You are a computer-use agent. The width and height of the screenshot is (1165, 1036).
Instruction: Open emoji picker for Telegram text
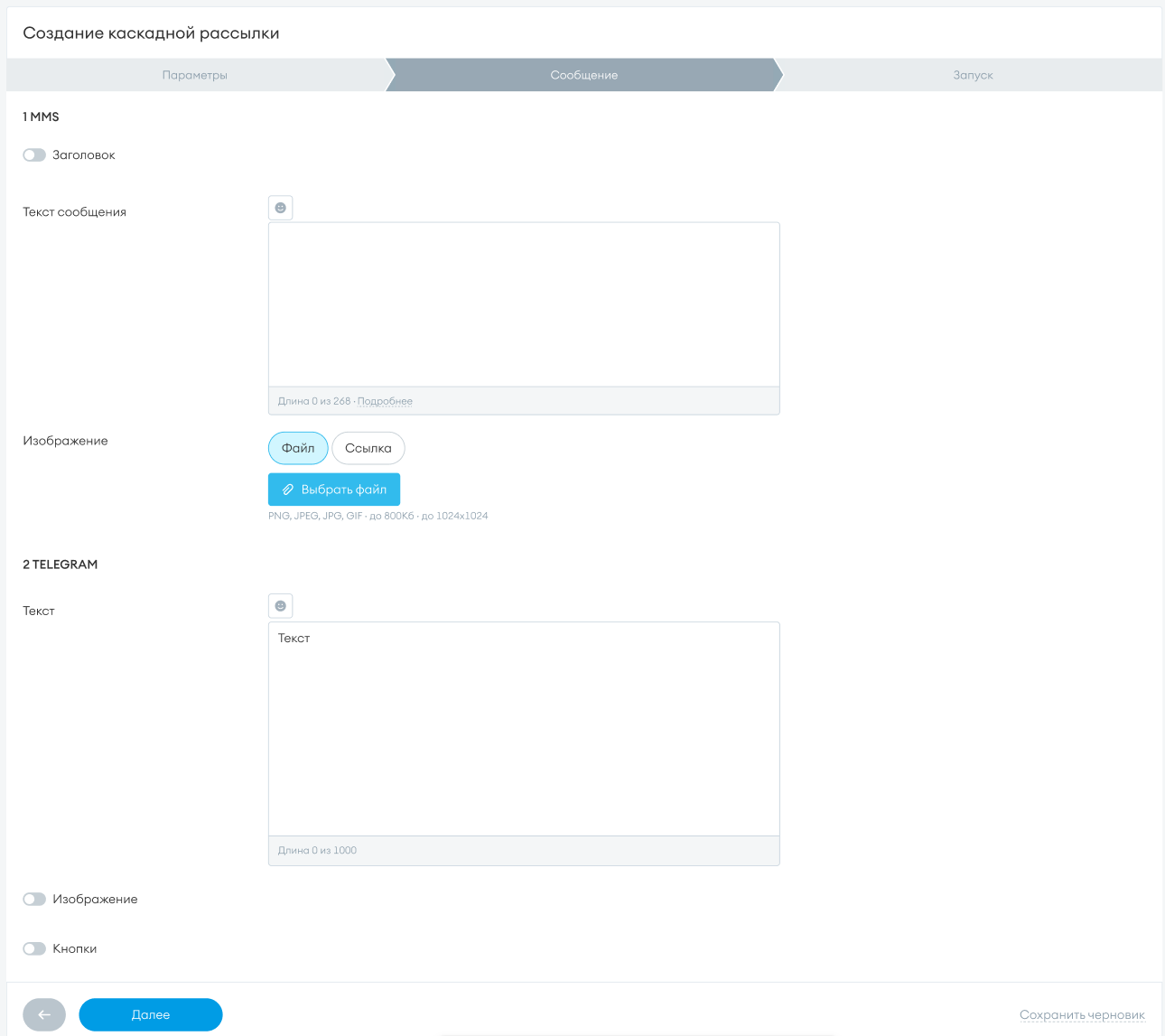[281, 605]
